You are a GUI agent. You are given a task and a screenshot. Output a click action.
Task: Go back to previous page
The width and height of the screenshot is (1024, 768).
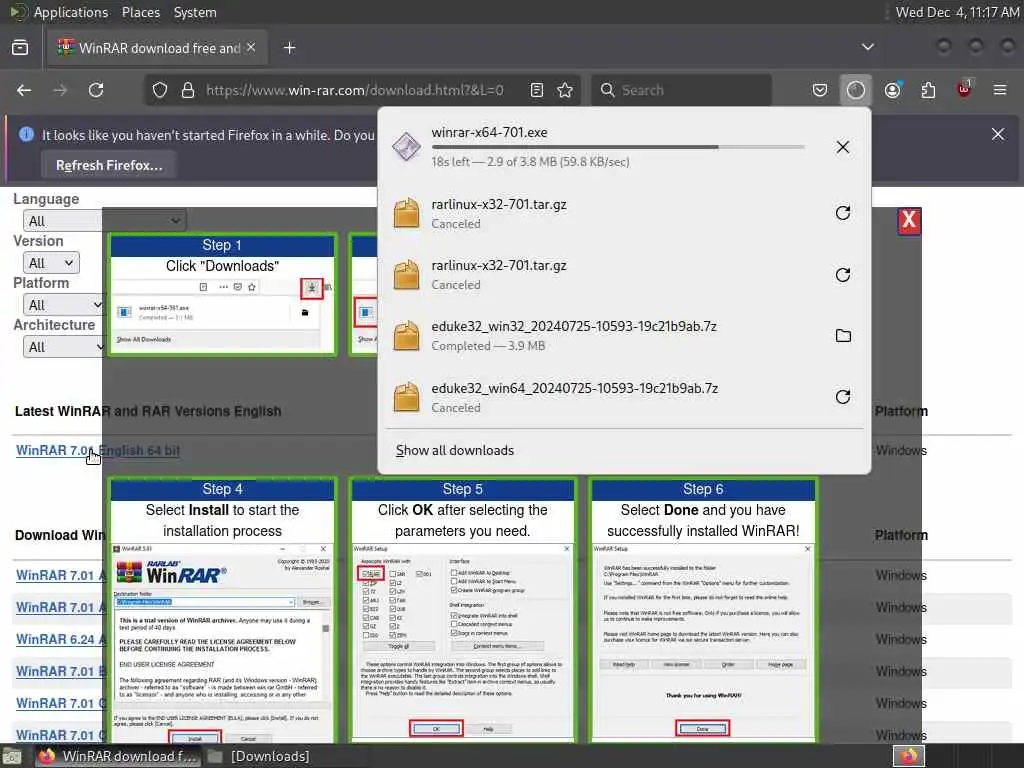click(24, 90)
